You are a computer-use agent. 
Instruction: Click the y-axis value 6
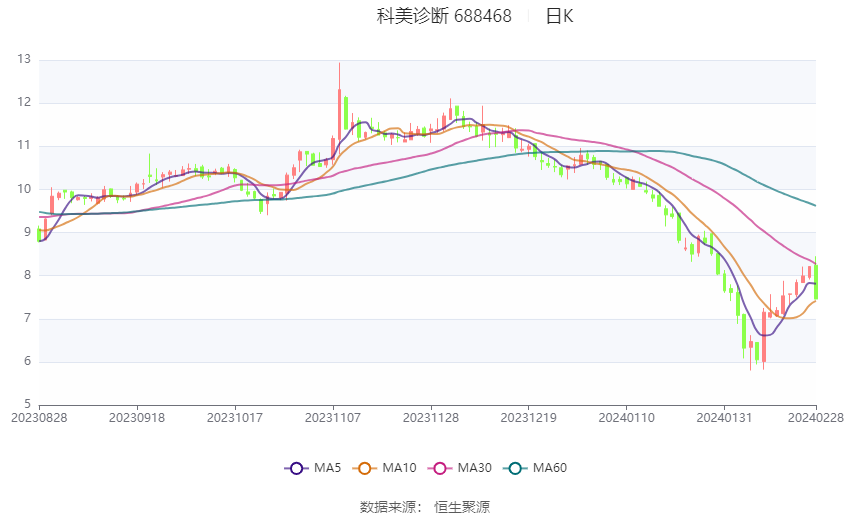pyautogui.click(x=27, y=361)
